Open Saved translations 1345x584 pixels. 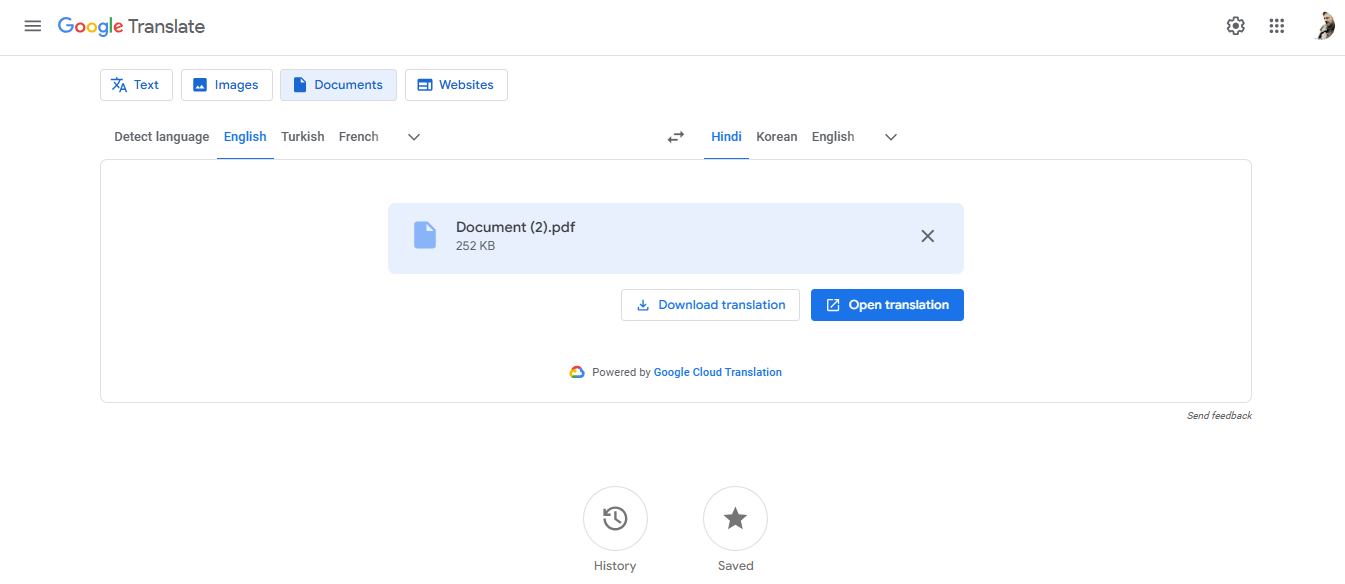tap(735, 518)
